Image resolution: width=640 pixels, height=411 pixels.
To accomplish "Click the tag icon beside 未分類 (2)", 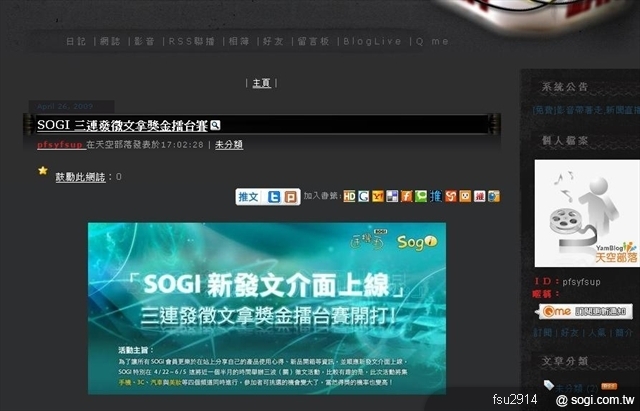I will [x=549, y=384].
